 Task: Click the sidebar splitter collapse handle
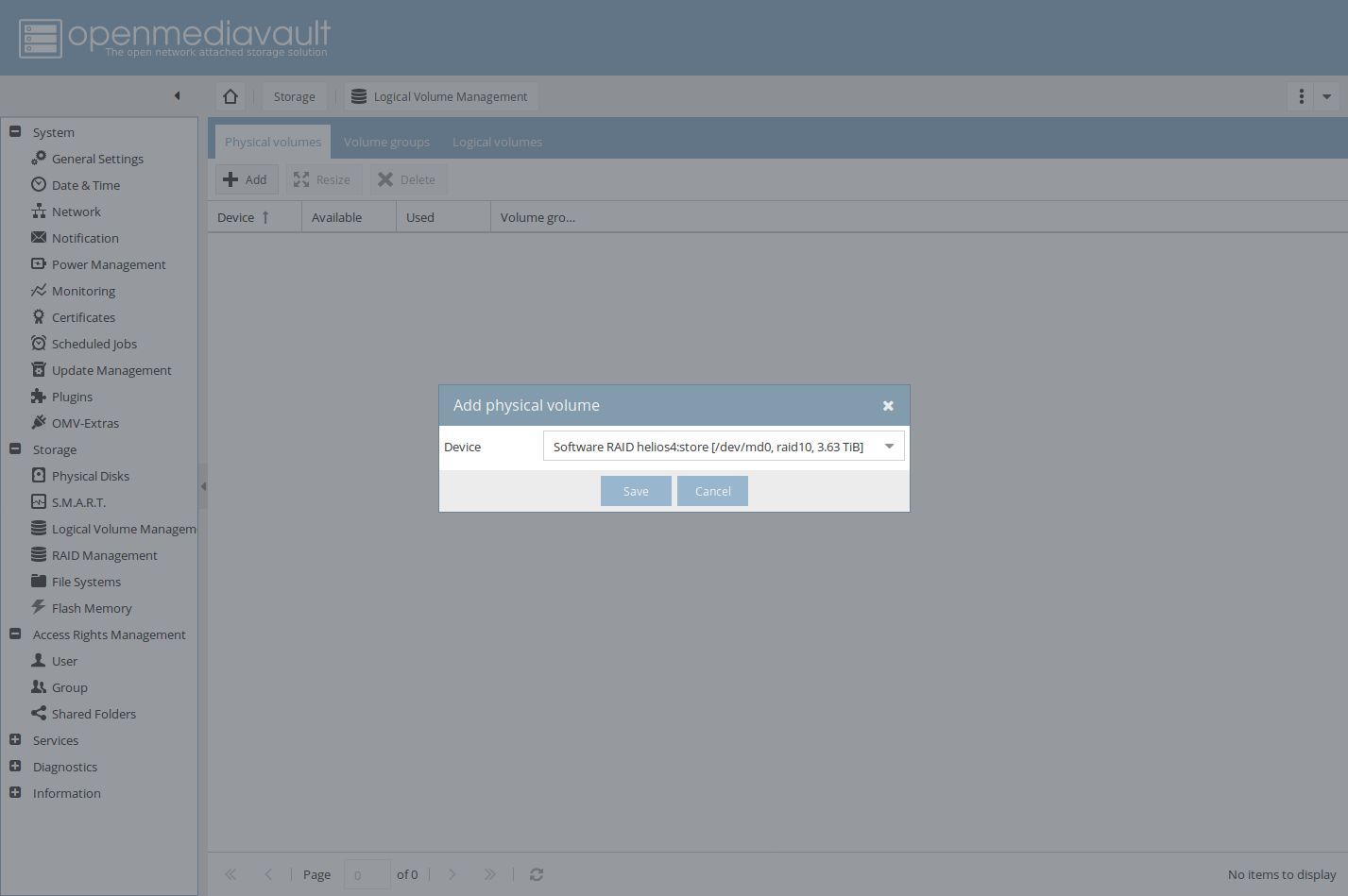[x=203, y=487]
